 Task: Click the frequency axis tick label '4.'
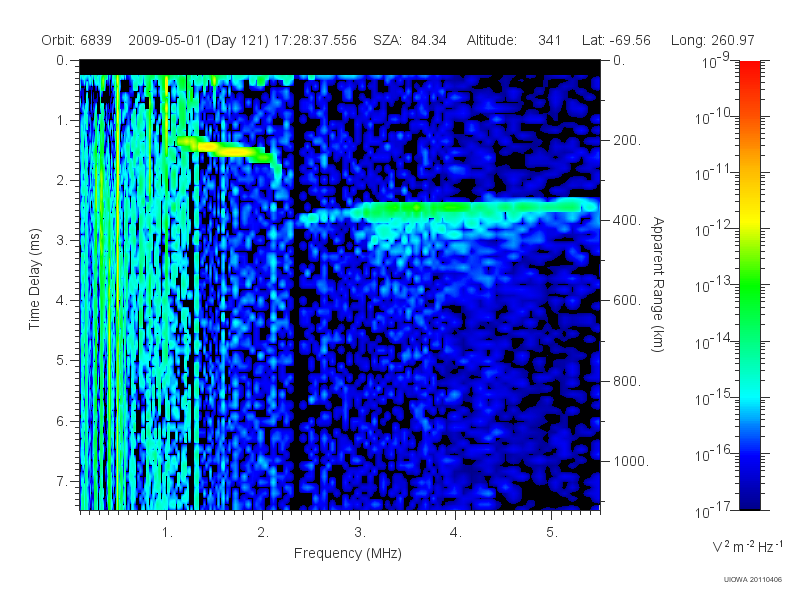click(x=456, y=533)
